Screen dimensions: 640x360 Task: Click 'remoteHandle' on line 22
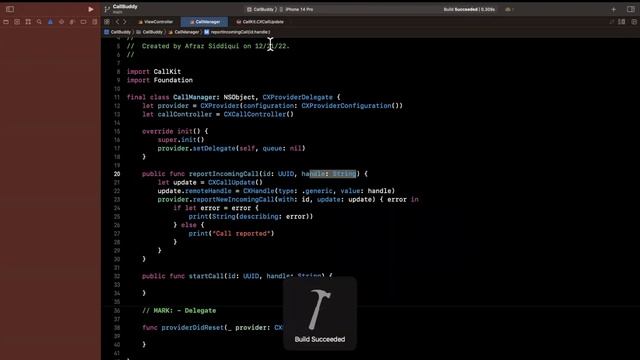(208, 191)
